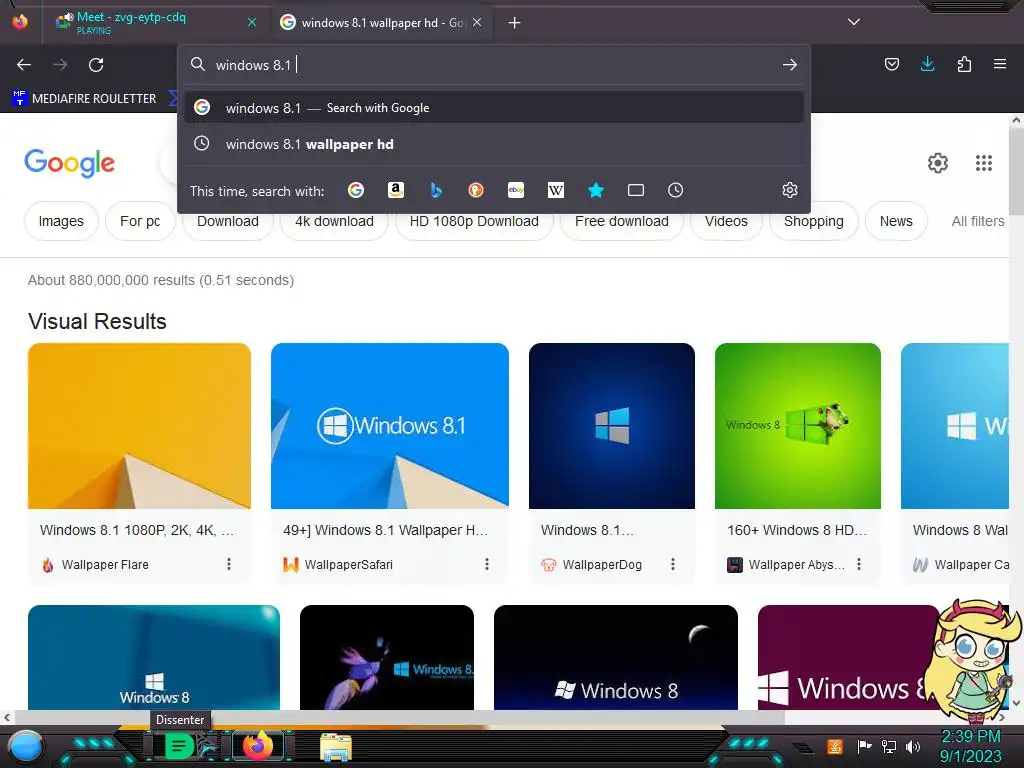
Task: Open Google quick settings gear
Action: click(938, 163)
